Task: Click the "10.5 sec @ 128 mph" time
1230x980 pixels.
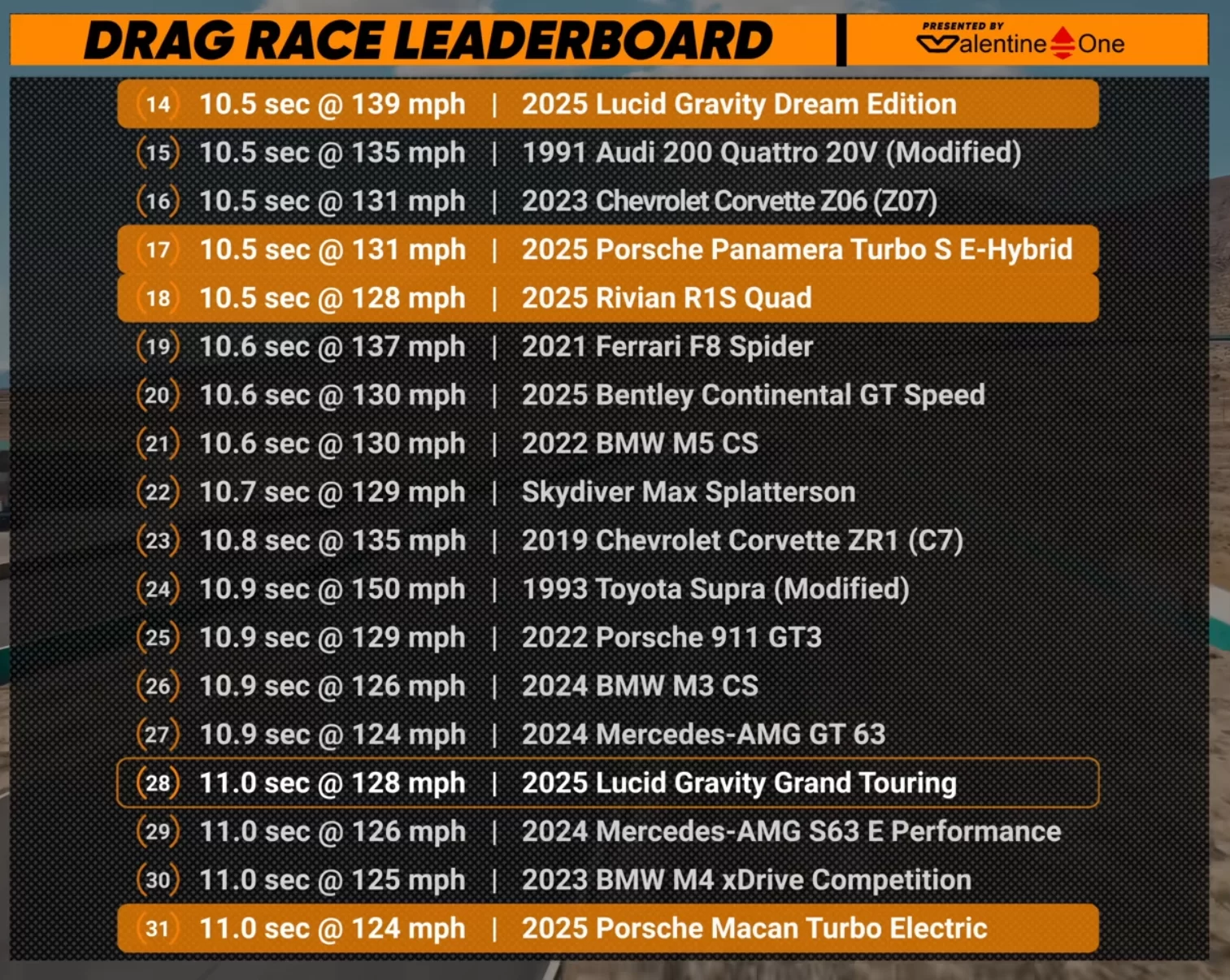Action: (x=332, y=298)
